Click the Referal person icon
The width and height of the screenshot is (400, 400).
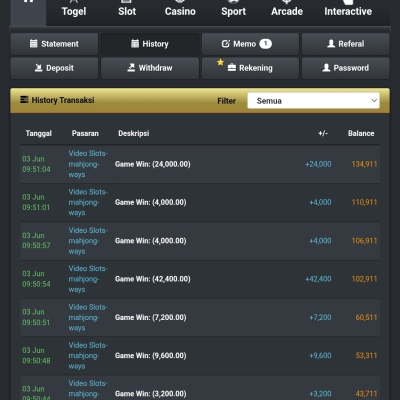[331, 44]
